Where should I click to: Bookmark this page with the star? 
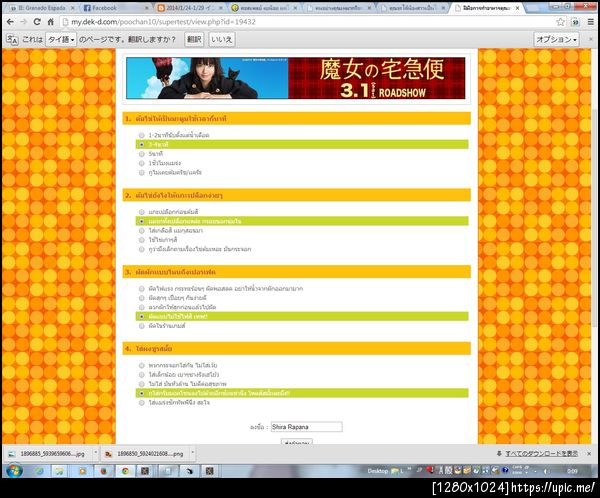coord(561,22)
